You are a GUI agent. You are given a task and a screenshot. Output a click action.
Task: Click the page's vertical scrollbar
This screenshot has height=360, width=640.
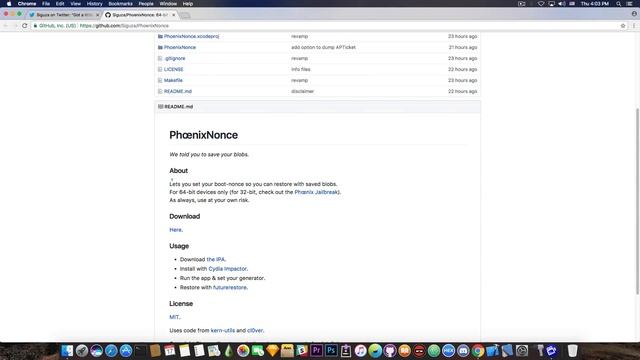[x=637, y=201]
